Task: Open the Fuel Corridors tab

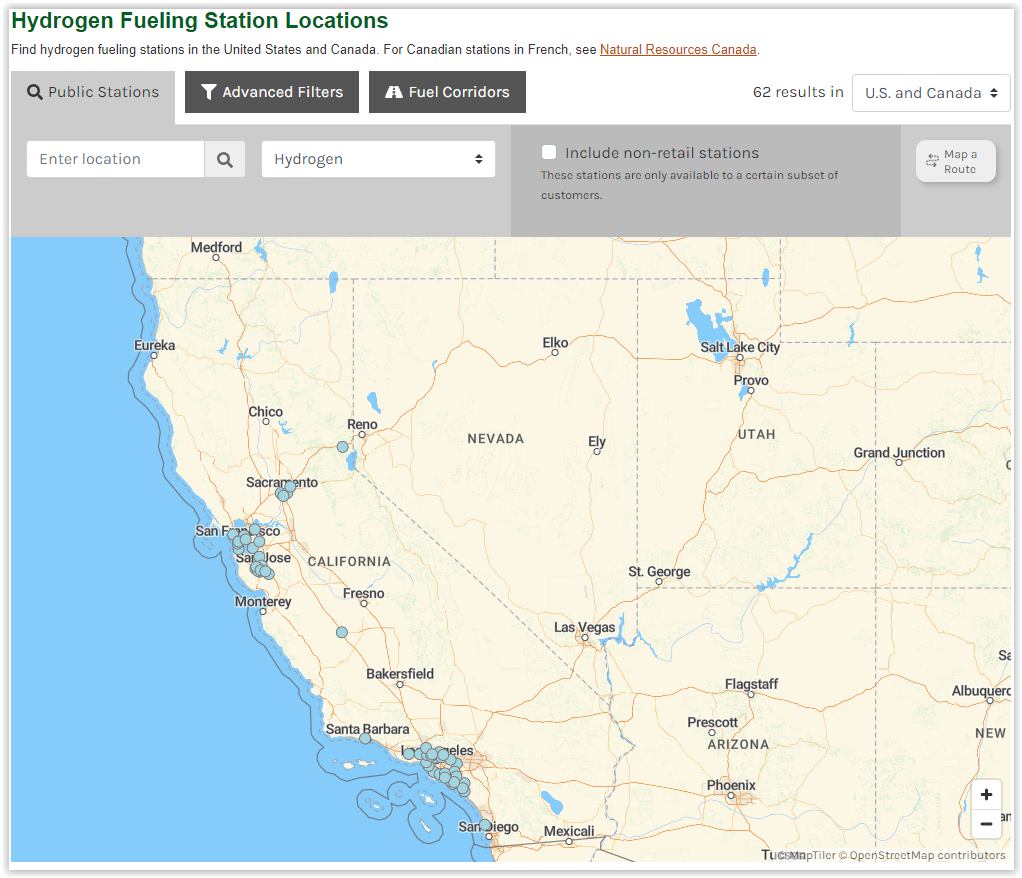Action: (x=447, y=92)
